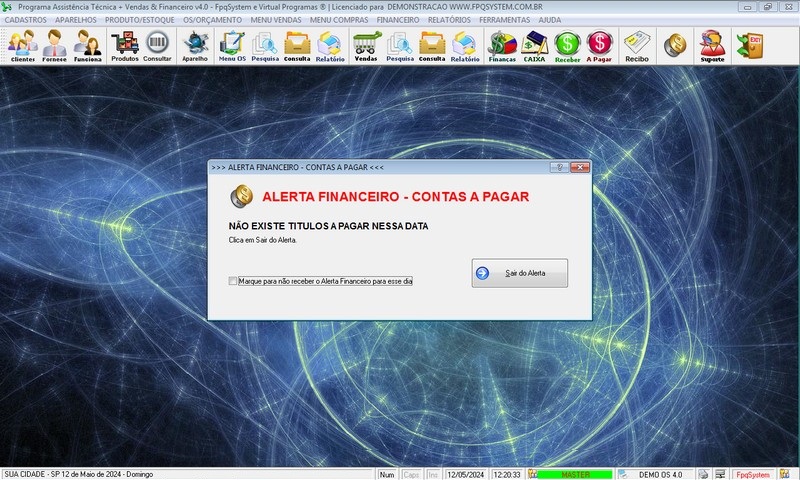Click the Consulta icon left of Finanças-side Relatório
Screen dimensions: 800x480
[x=432, y=45]
